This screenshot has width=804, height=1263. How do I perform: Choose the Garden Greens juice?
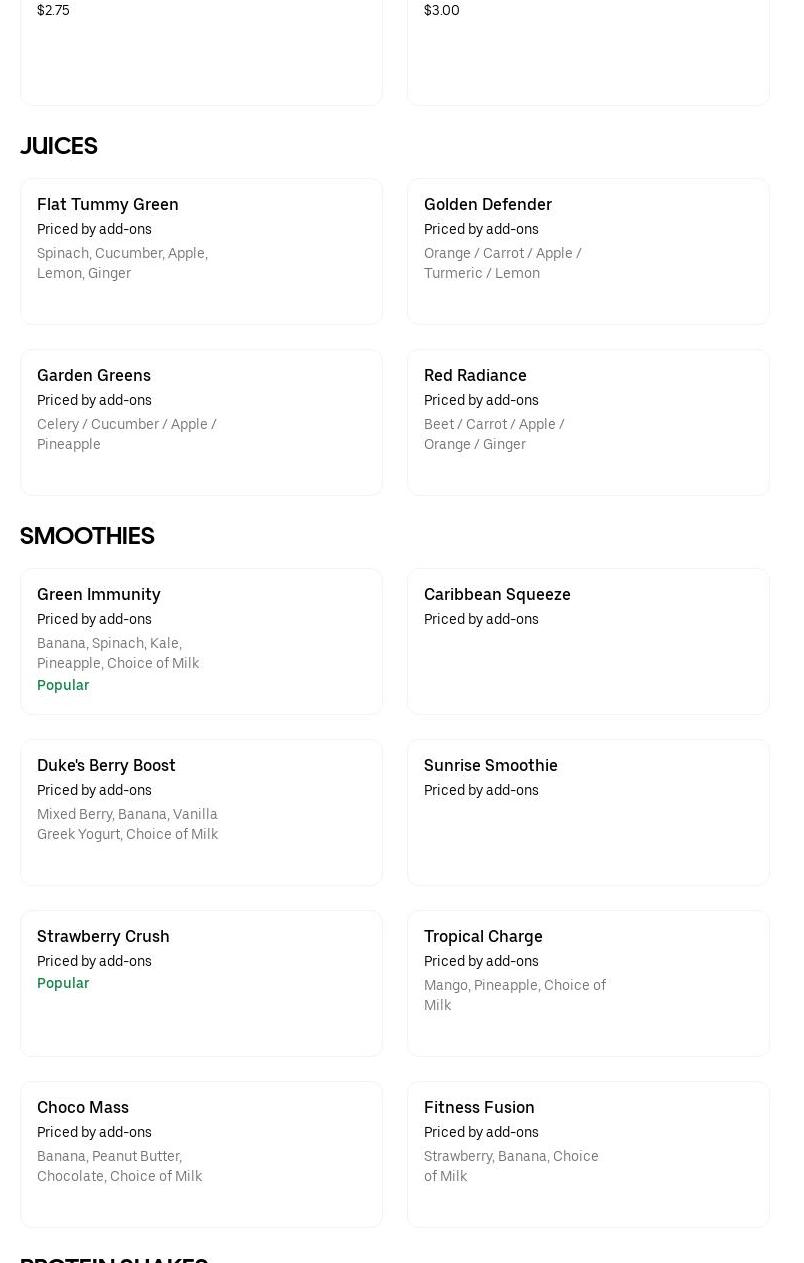(x=201, y=421)
